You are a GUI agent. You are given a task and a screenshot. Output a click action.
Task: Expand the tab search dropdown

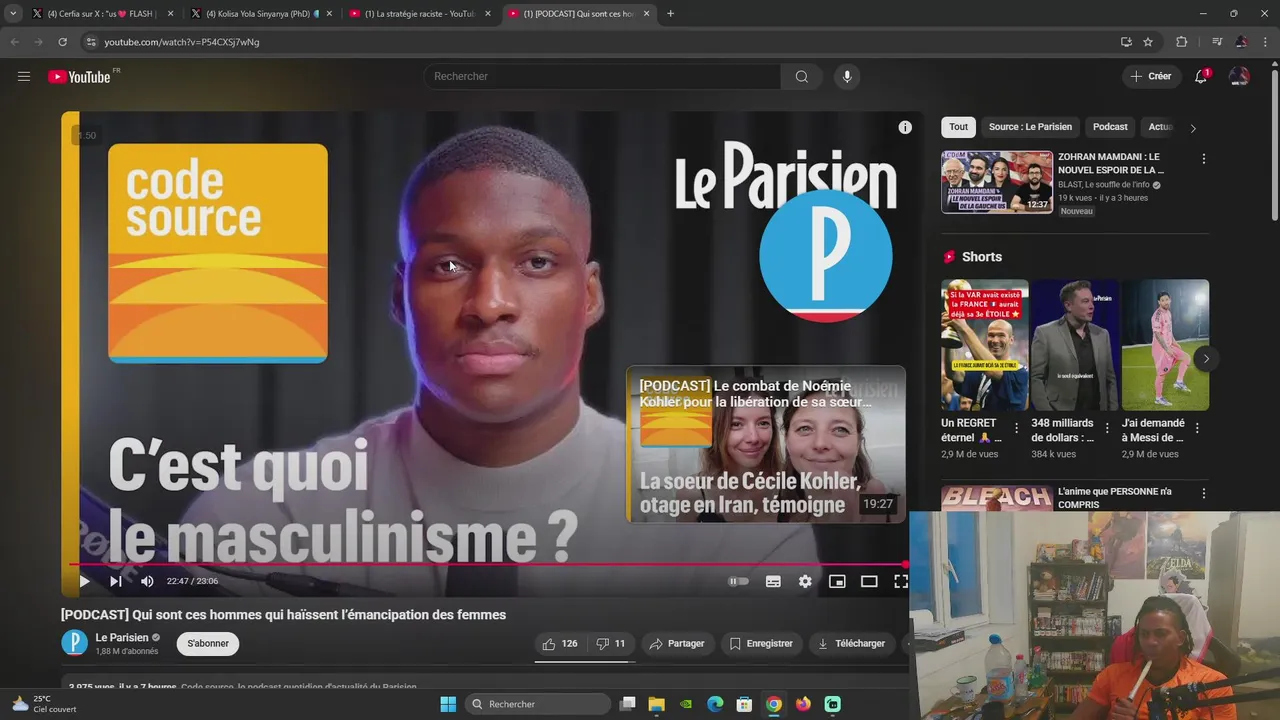(13, 14)
